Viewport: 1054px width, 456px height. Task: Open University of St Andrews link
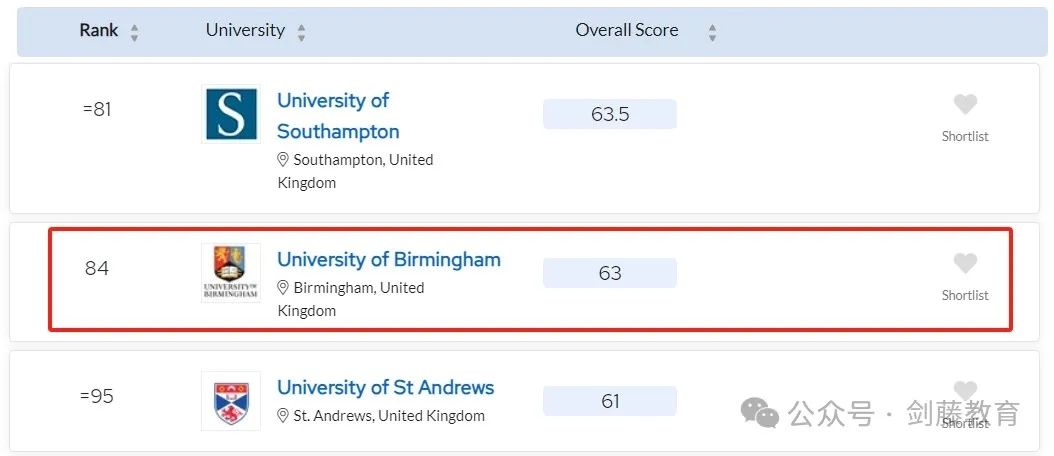385,387
